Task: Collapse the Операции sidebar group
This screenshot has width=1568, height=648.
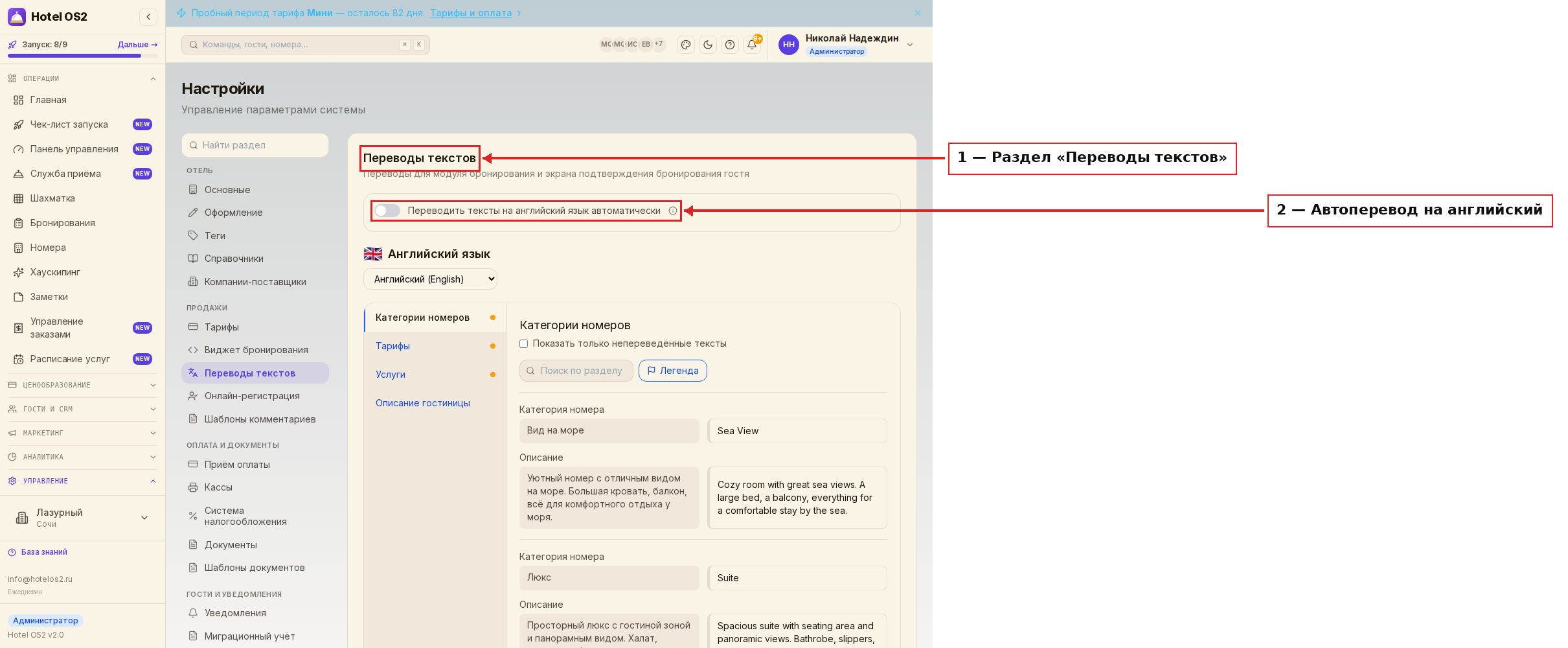Action: [83, 78]
